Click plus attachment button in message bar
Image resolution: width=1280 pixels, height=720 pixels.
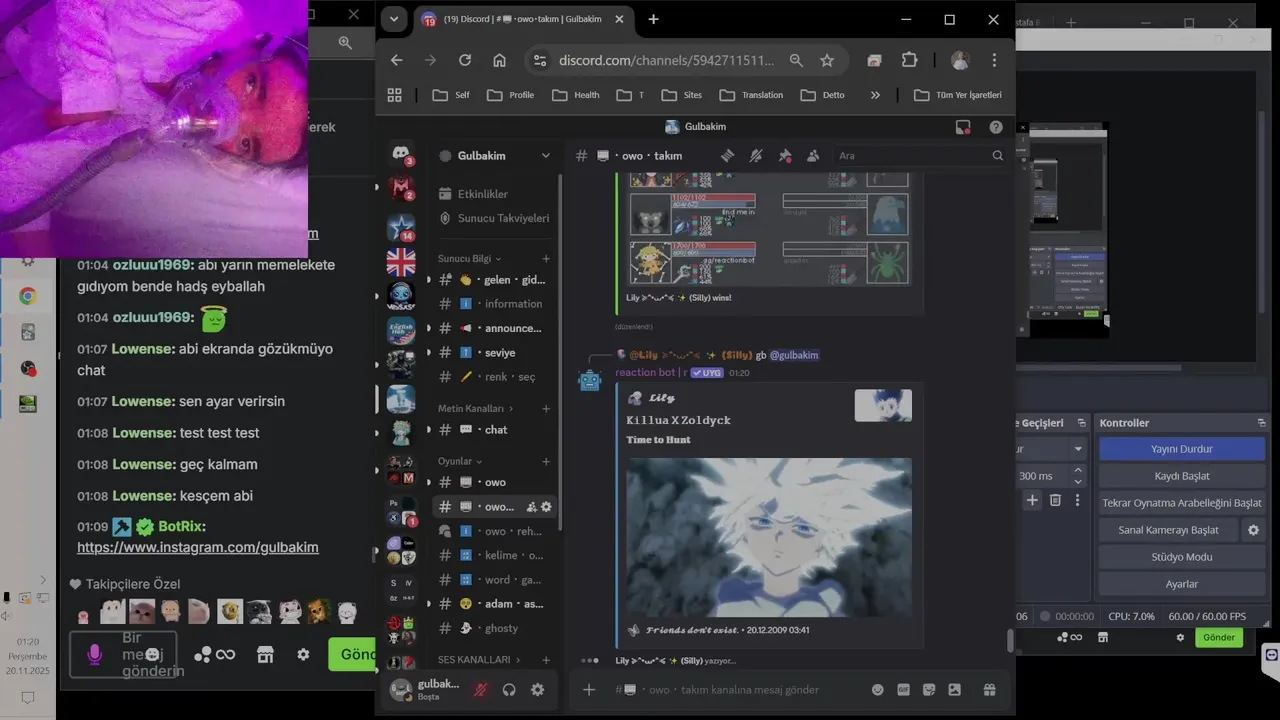589,689
